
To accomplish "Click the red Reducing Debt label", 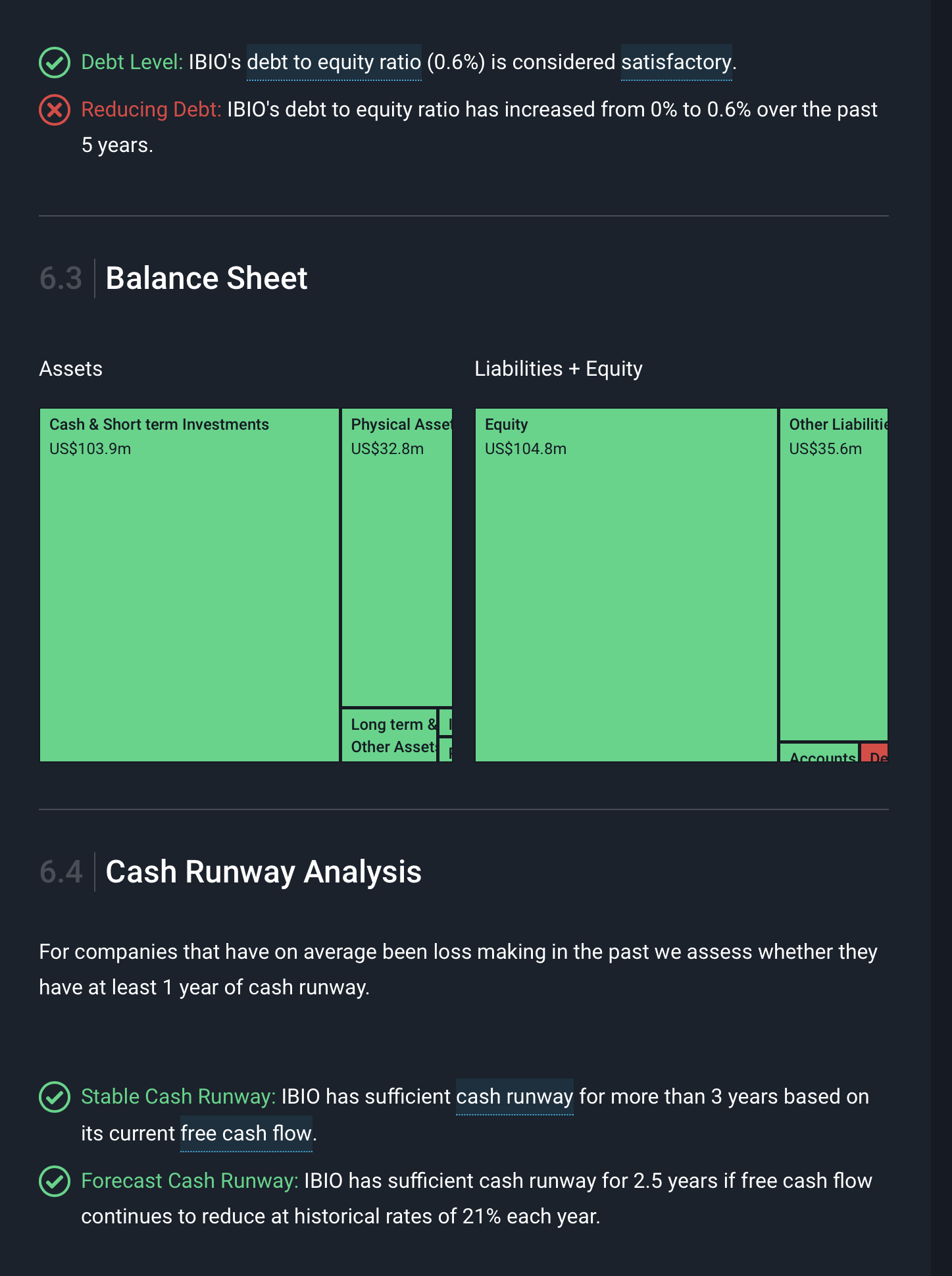I will (151, 110).
